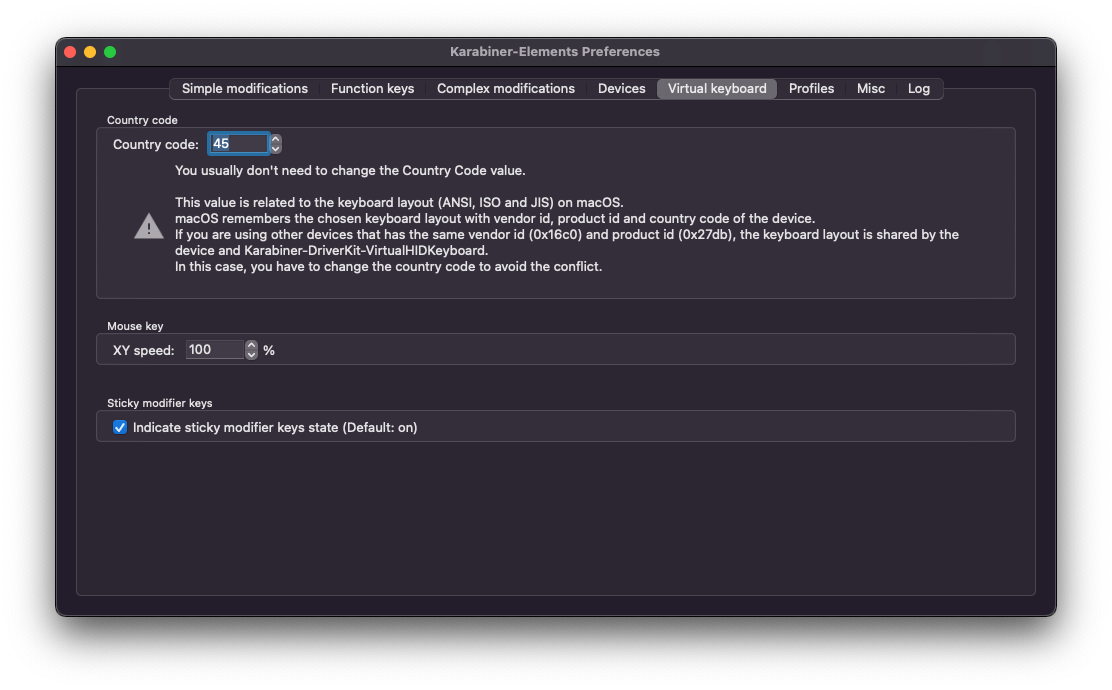The height and width of the screenshot is (690, 1112).
Task: Open the Log tab
Action: 918,89
